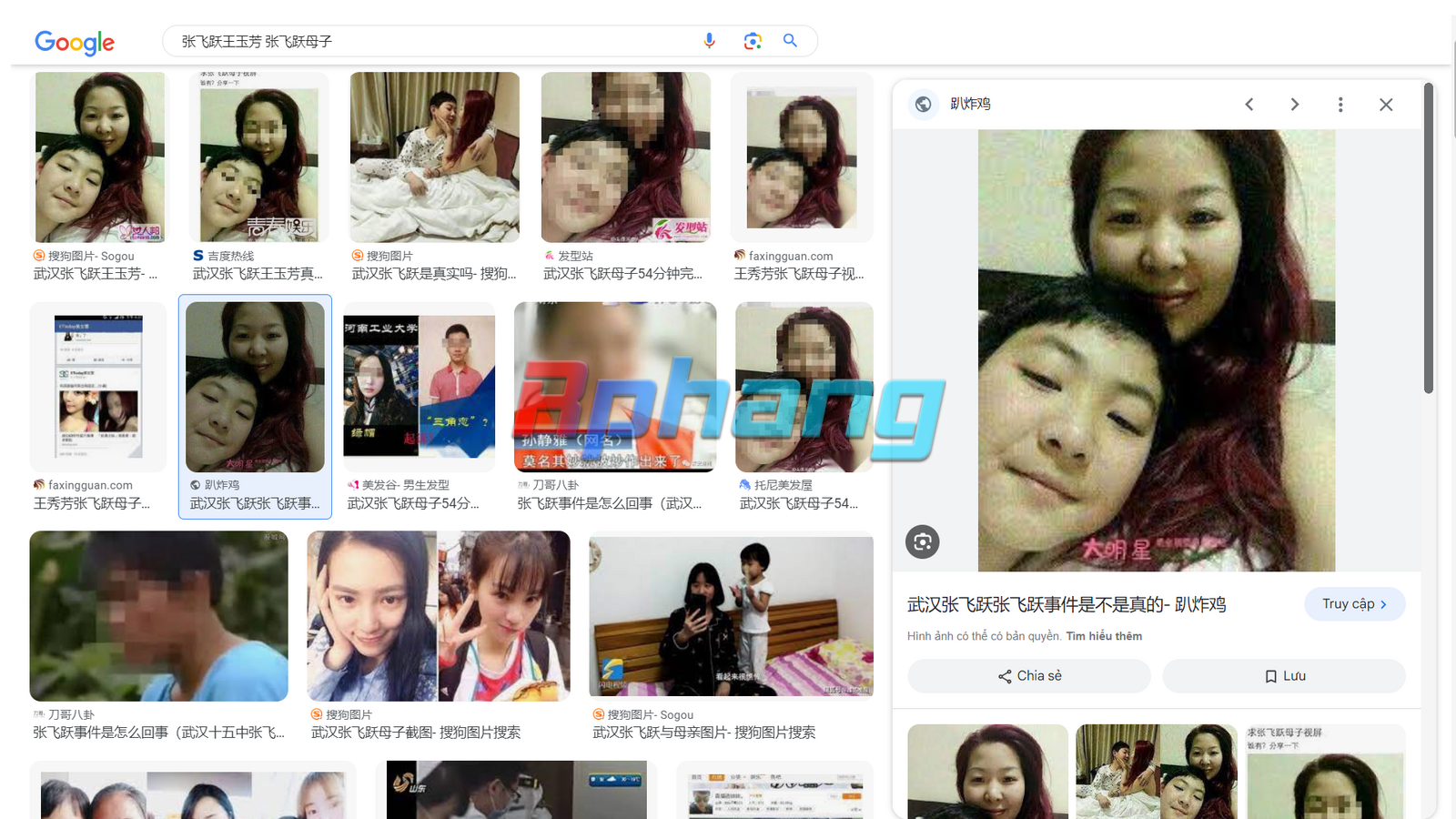
Task: Save the image with the Lưu button
Action: click(1284, 676)
